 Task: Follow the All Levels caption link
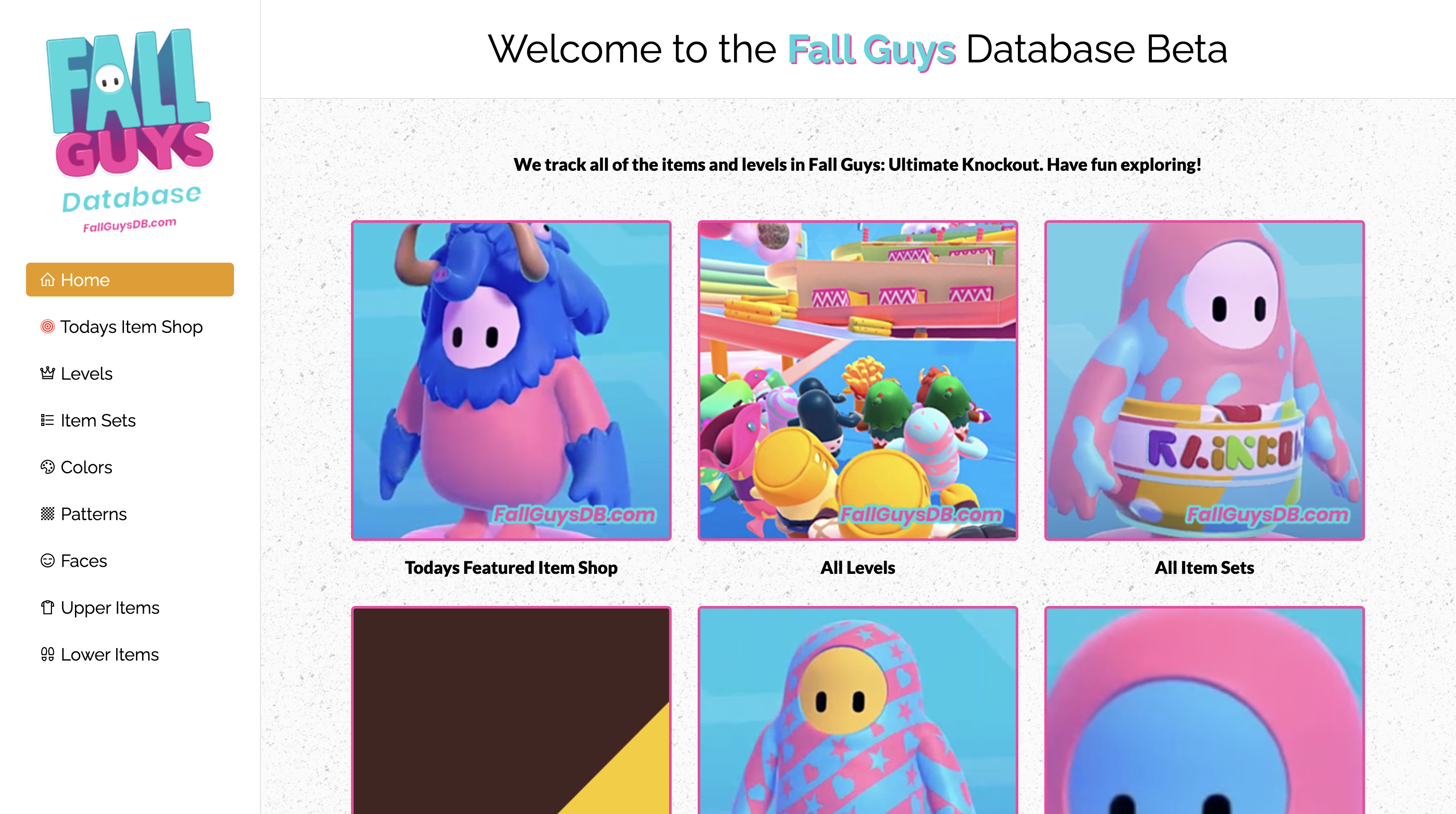(x=858, y=567)
